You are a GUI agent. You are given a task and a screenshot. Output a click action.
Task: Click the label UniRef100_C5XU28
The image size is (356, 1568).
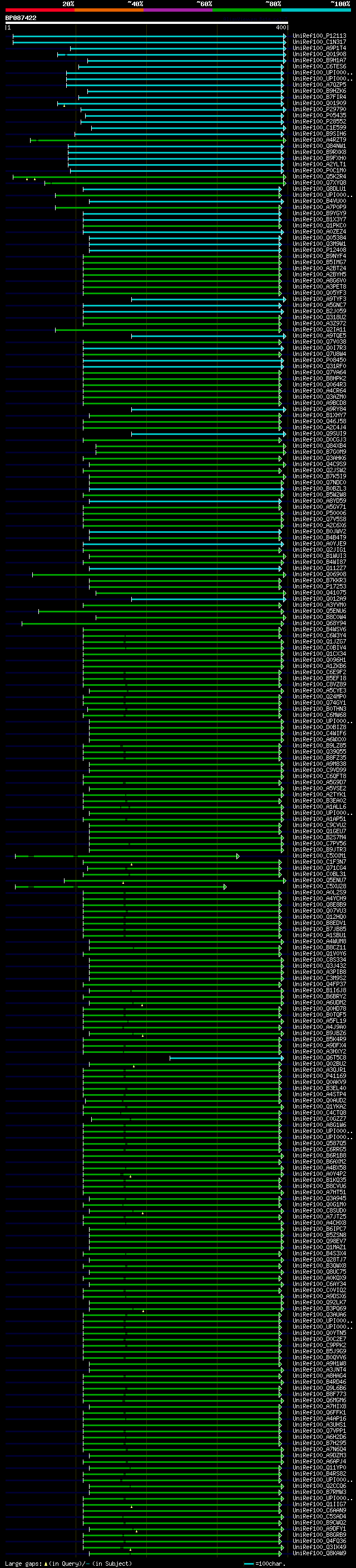[319, 886]
